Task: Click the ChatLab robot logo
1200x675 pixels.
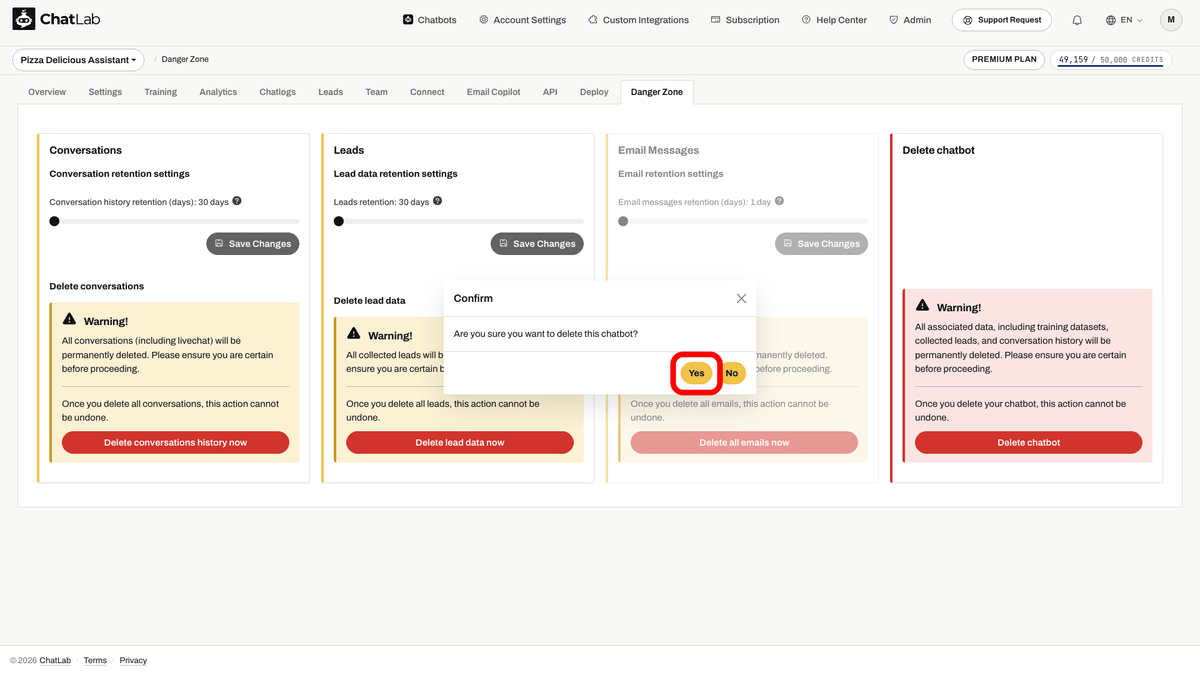Action: point(24,19)
